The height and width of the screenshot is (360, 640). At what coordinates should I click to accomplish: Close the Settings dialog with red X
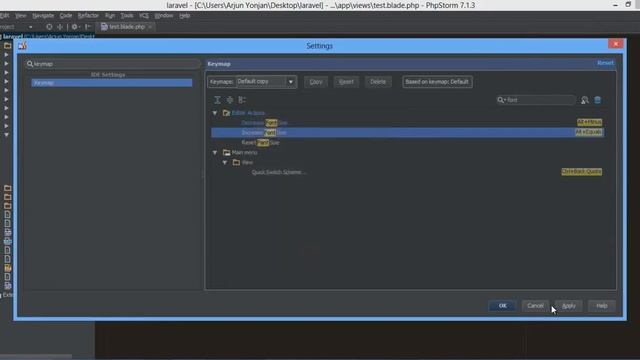tap(616, 44)
